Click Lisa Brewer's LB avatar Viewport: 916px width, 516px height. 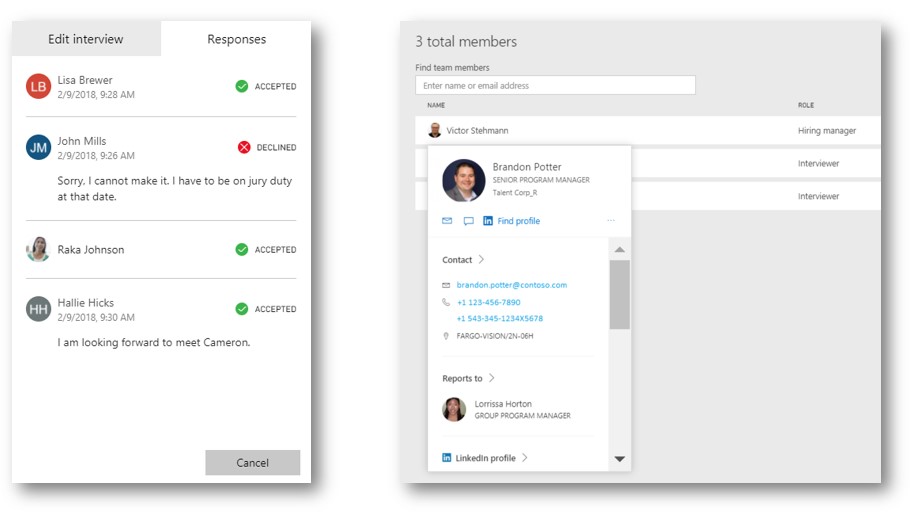(38, 87)
